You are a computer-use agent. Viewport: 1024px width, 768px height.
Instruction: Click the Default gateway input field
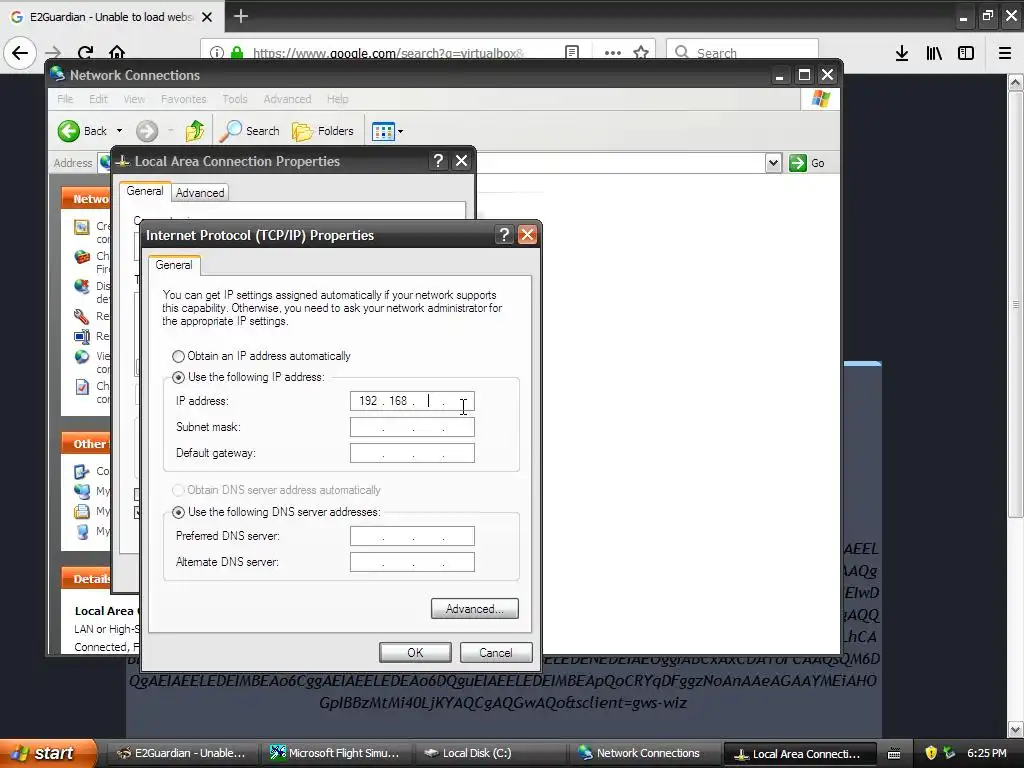[x=412, y=453]
